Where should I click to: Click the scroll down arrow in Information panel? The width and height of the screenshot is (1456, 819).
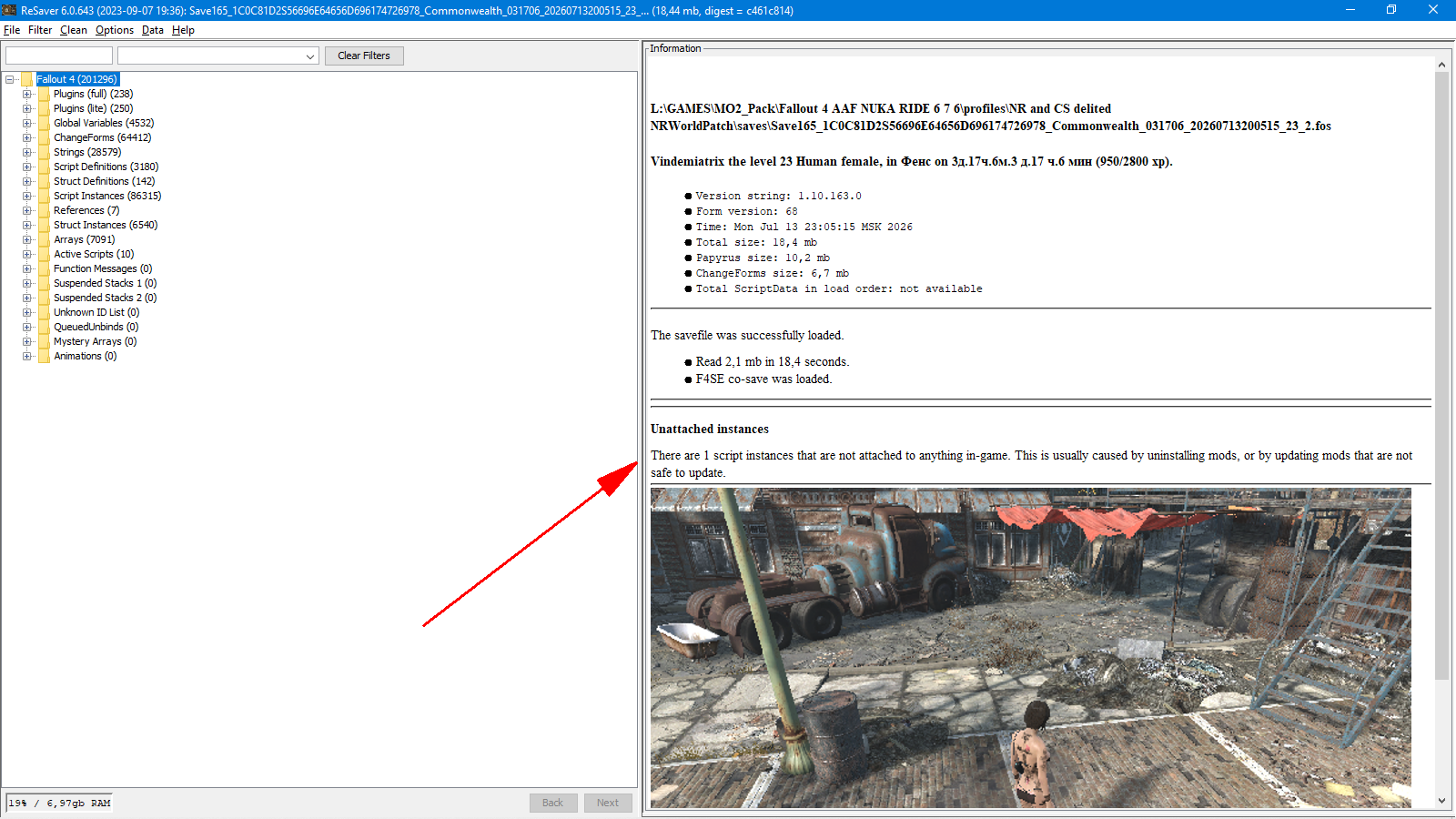[x=1441, y=801]
